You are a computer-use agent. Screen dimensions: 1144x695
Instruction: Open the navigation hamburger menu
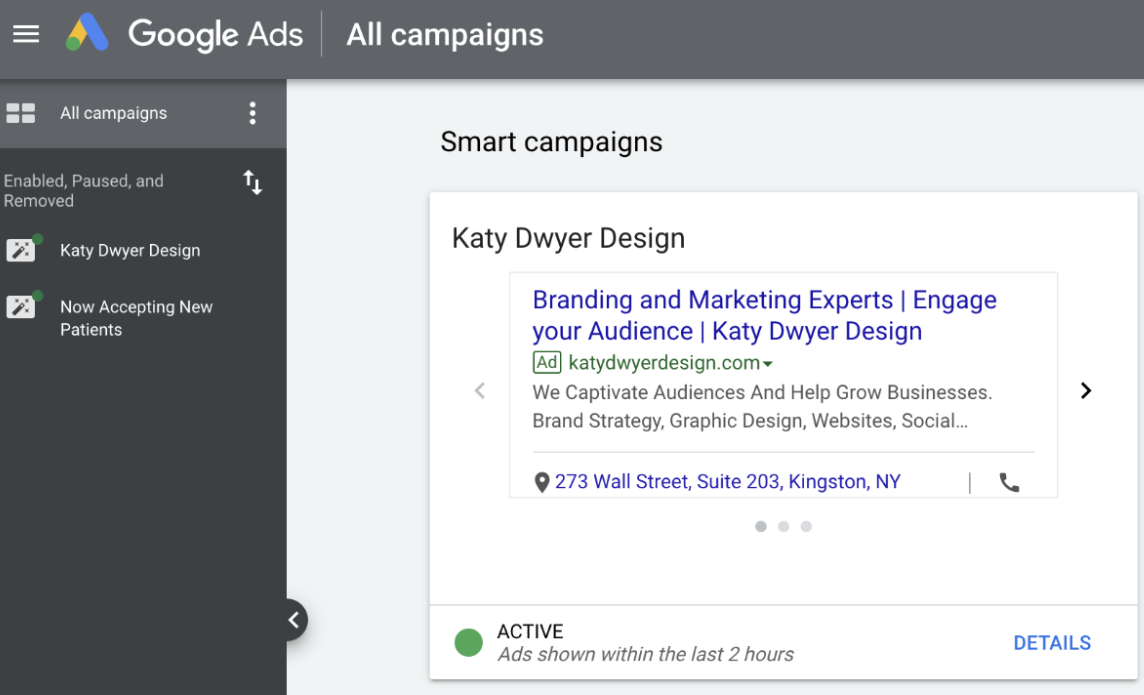coord(26,34)
